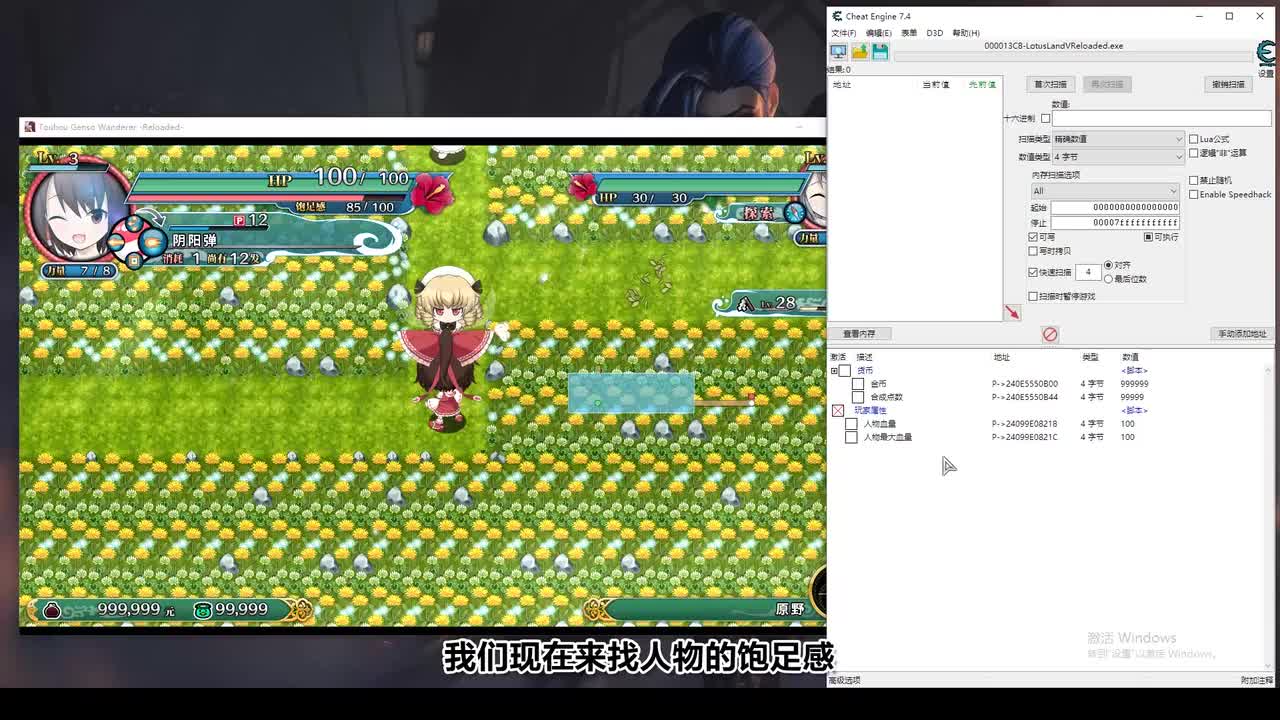Enable 扫描时暂停游戏 checkbox
The image size is (1280, 720).
coord(1033,296)
